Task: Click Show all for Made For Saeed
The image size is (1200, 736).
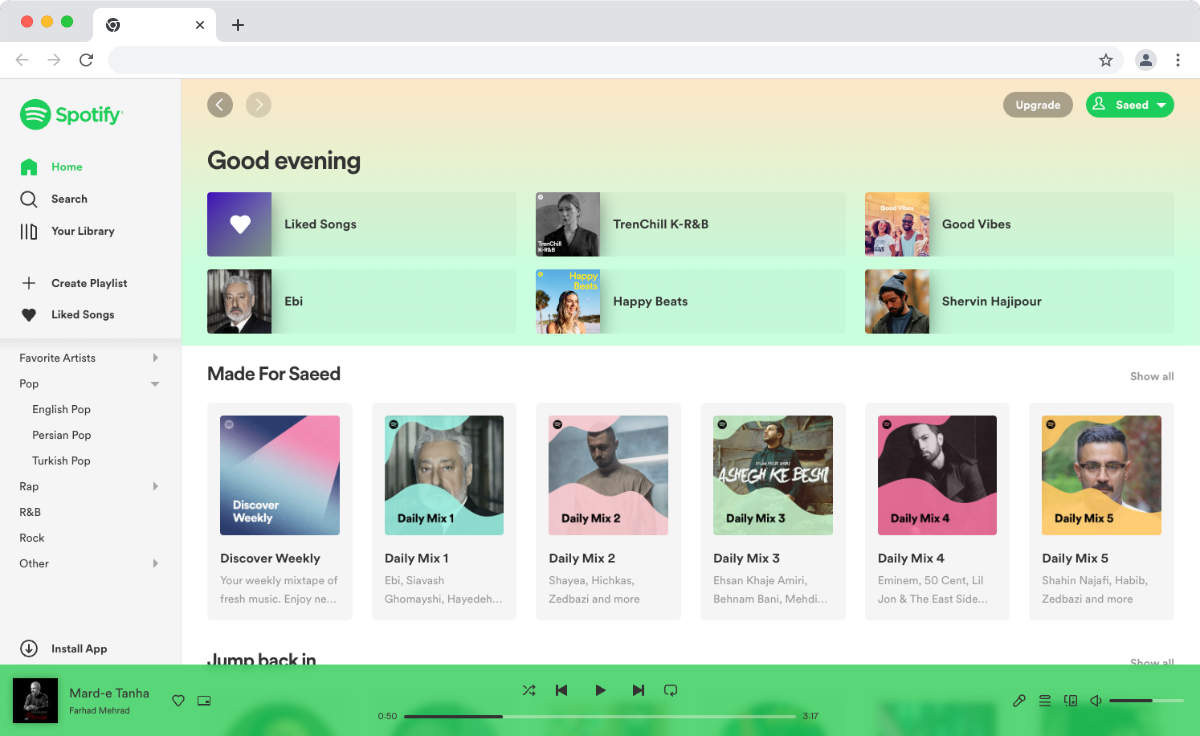Action: point(1152,377)
